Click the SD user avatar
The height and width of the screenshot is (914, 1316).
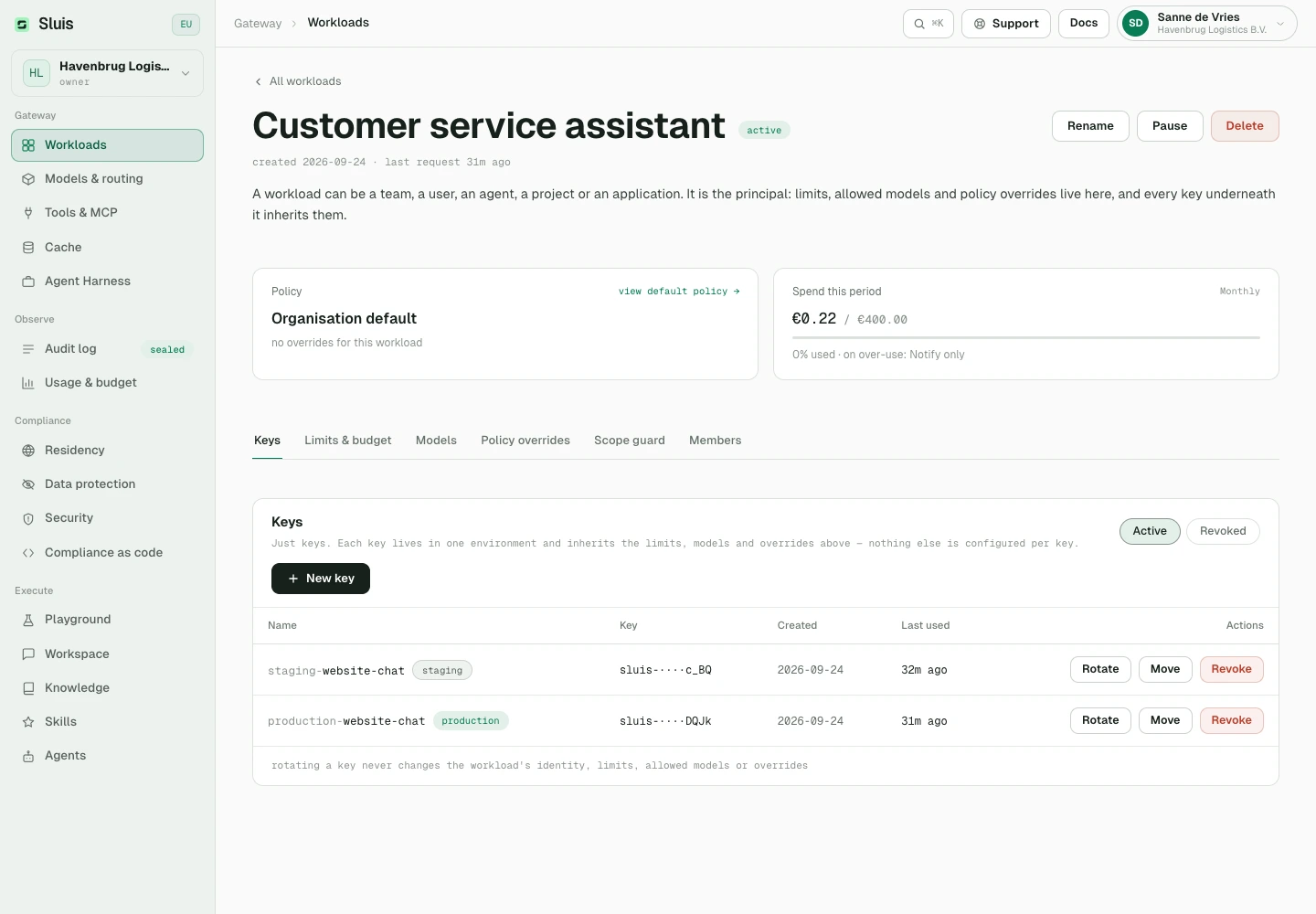(x=1135, y=24)
